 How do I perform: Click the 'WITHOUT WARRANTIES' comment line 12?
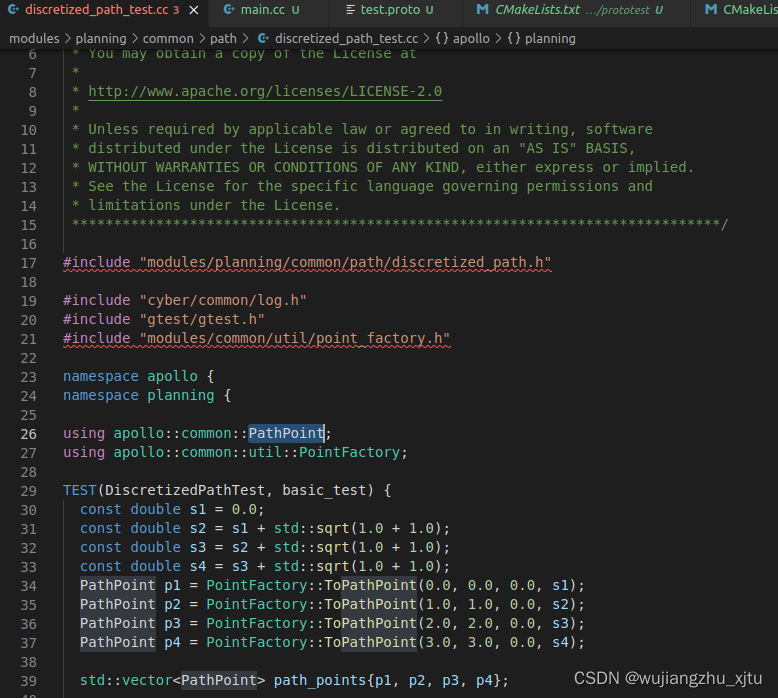383,168
